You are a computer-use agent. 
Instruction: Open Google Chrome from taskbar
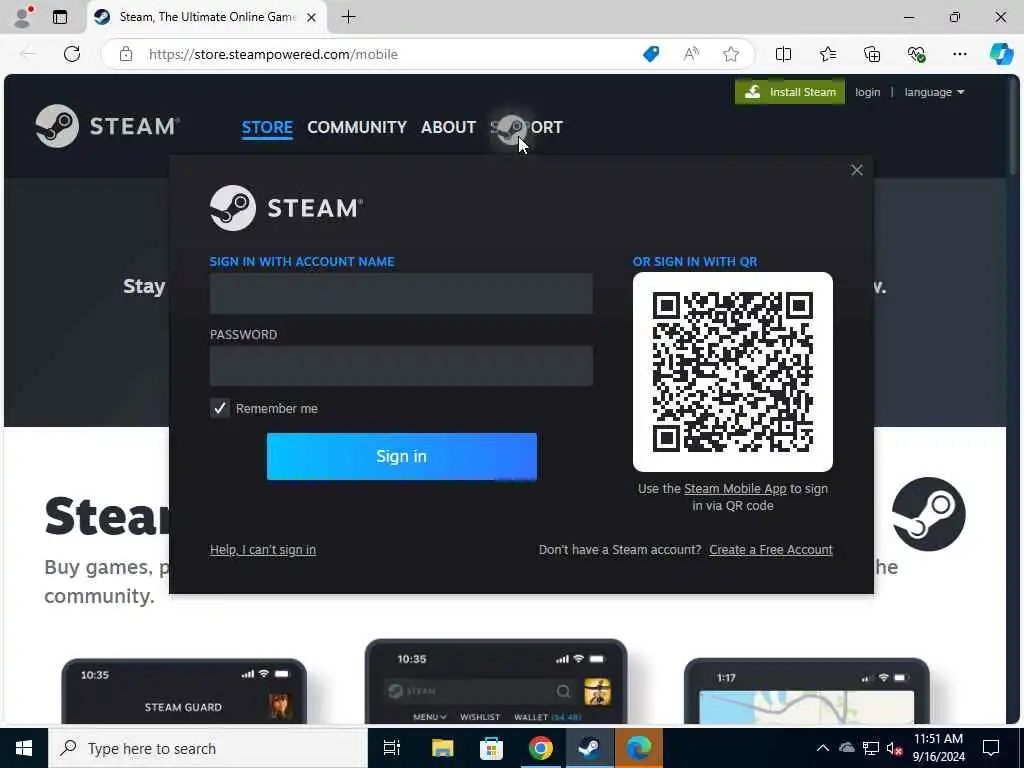point(540,748)
